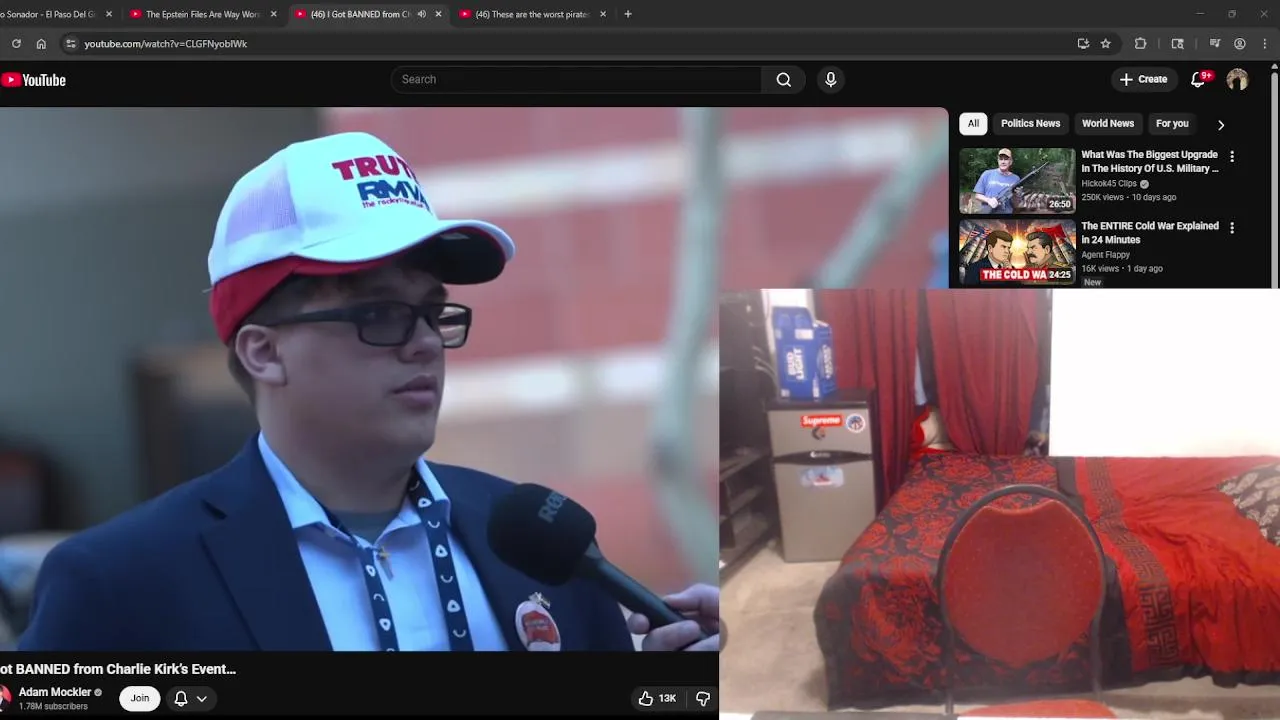Close the 'I Got BANNED' tab
The image size is (1280, 720).
tap(438, 15)
